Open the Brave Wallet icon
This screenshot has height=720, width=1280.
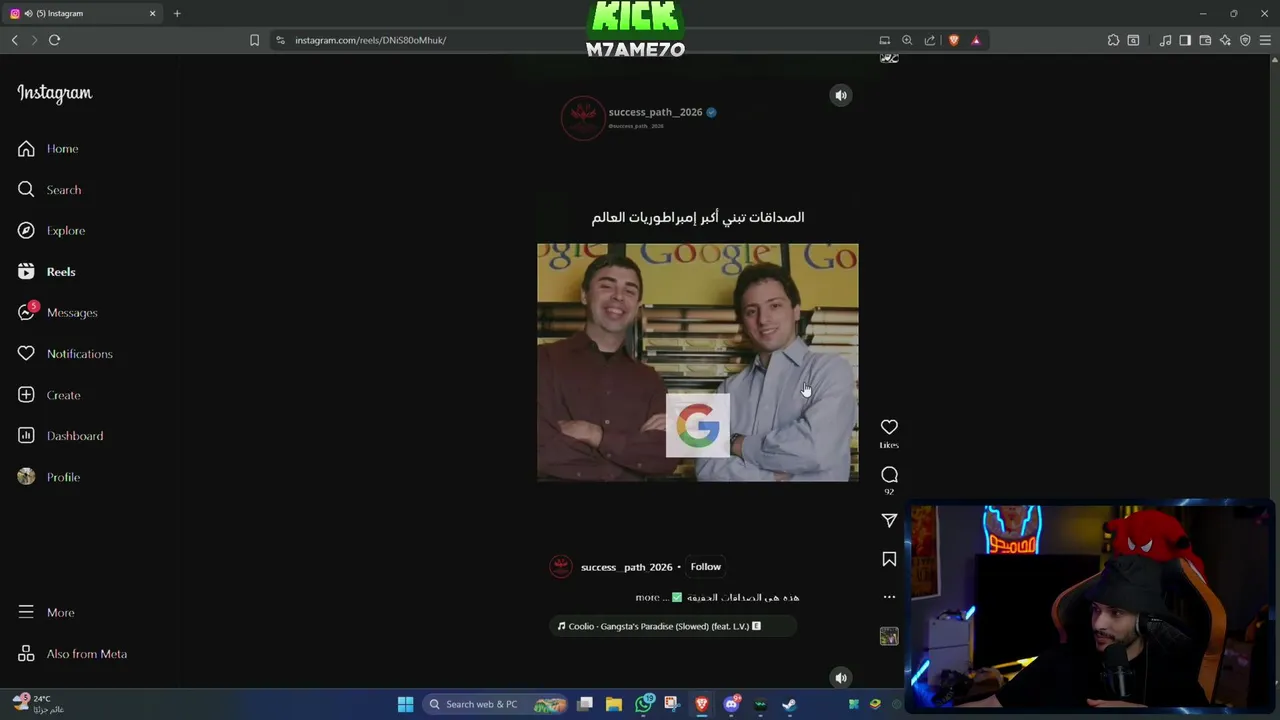click(1205, 40)
